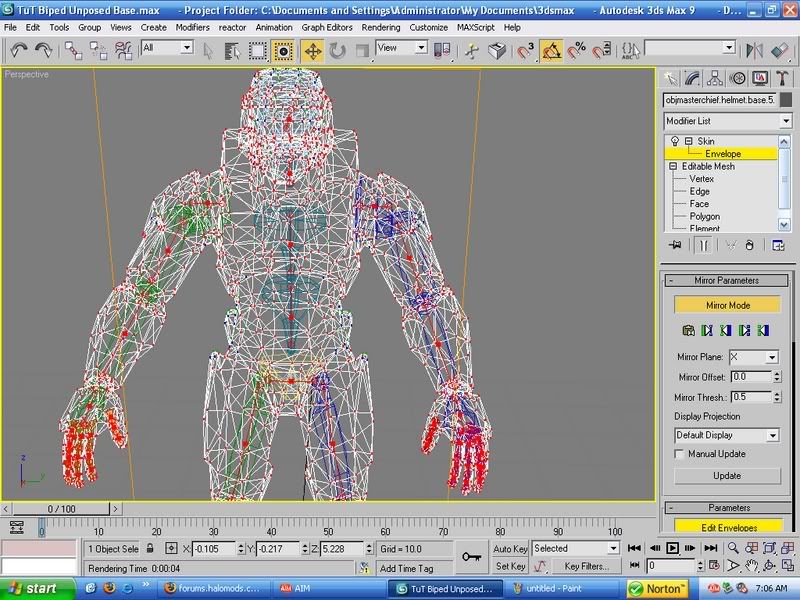Click the Set Key button
This screenshot has width=800, height=600.
tap(510, 566)
